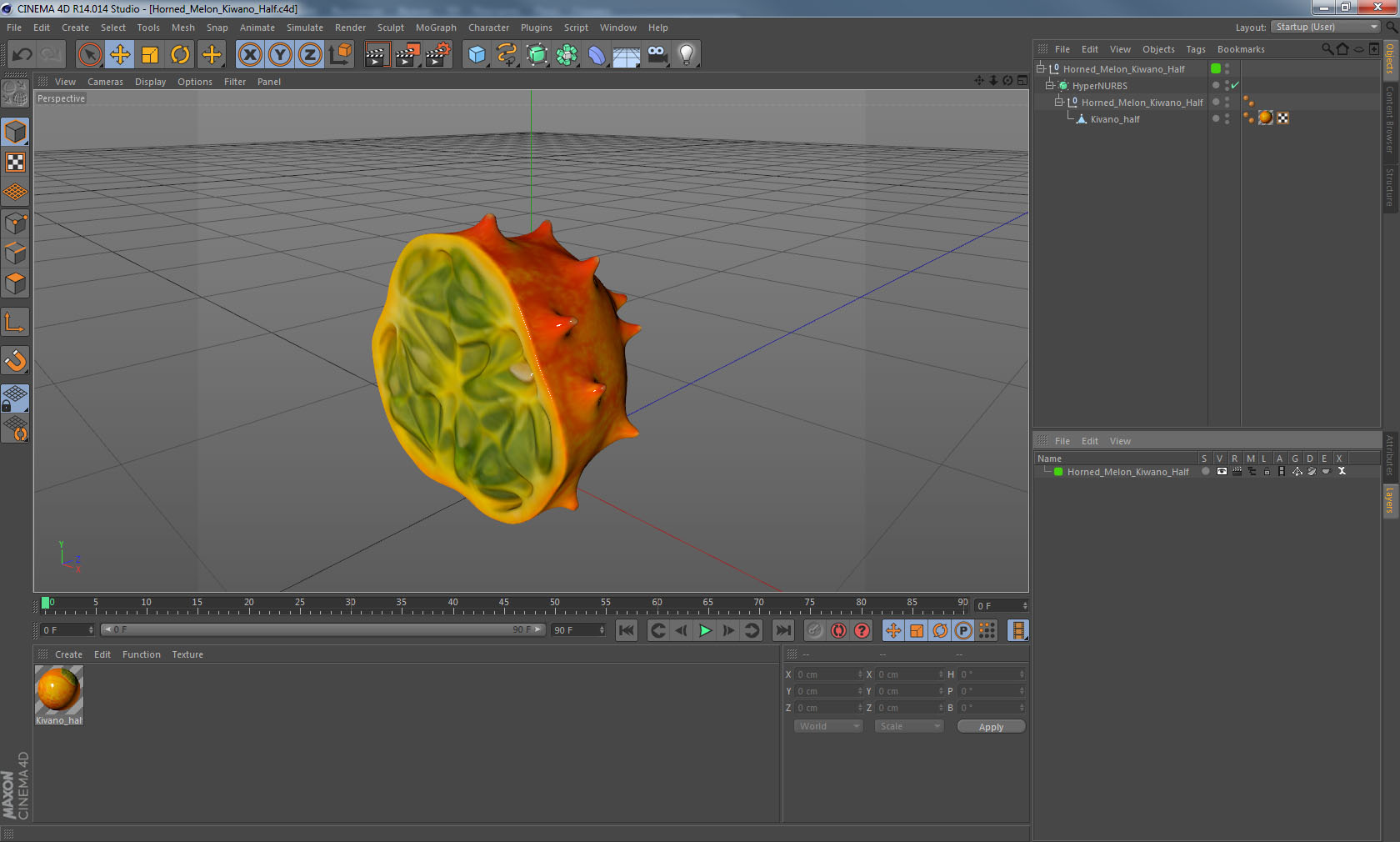Toggle the Enable Axis tool
Image resolution: width=1400 pixels, height=842 pixels.
coord(15,322)
